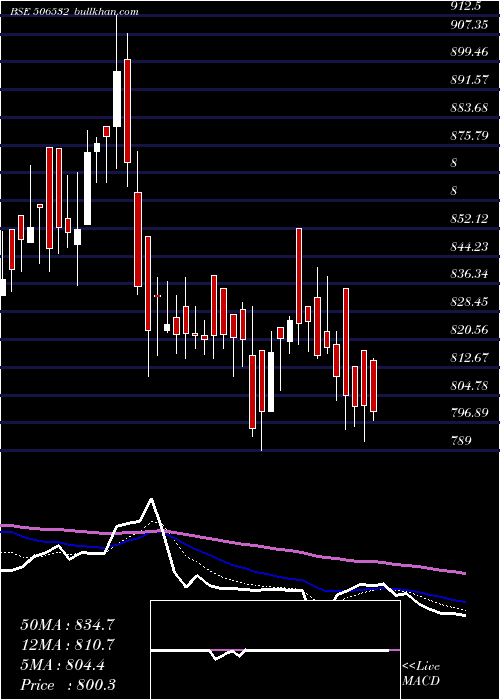Click the 899.46 price level label

point(470,52)
